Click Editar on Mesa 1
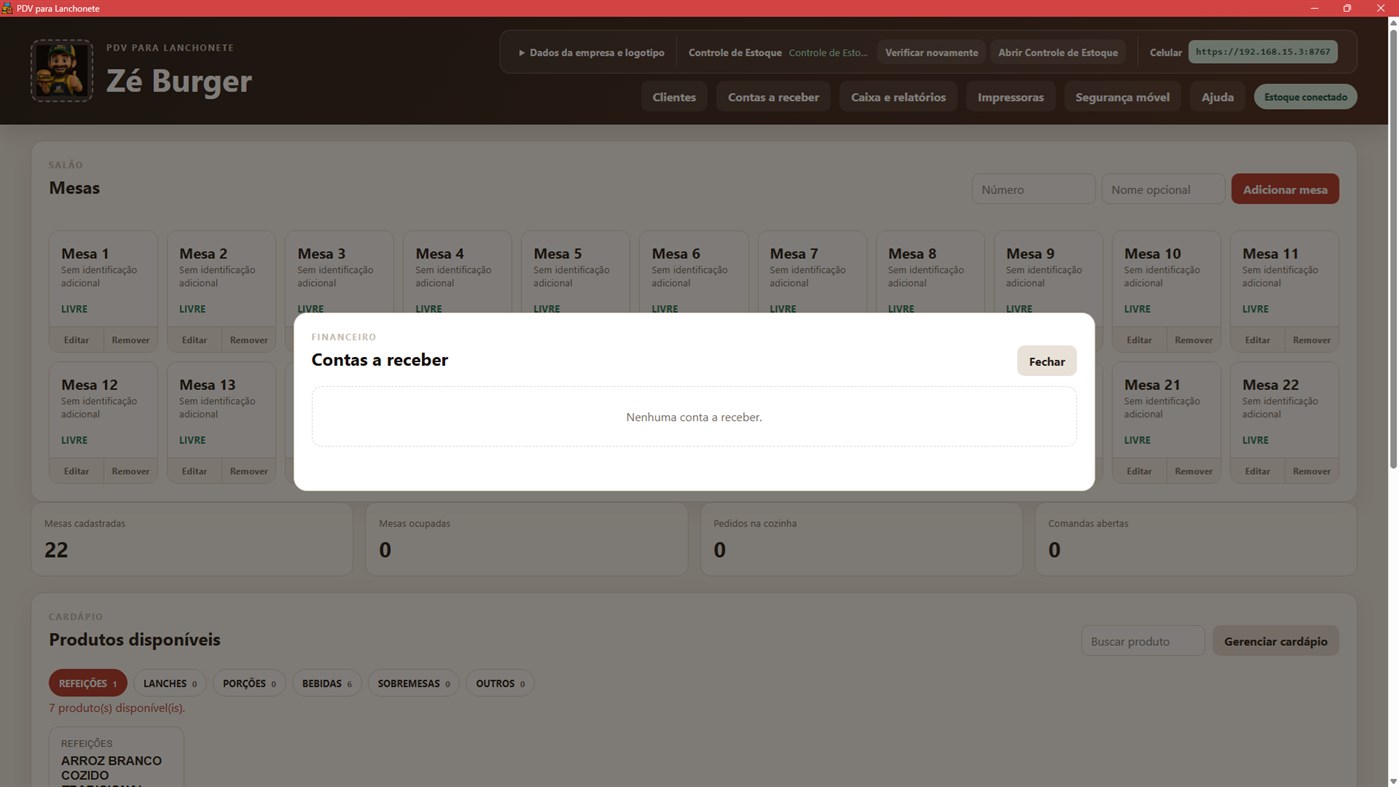The width and height of the screenshot is (1399, 787). 76,340
